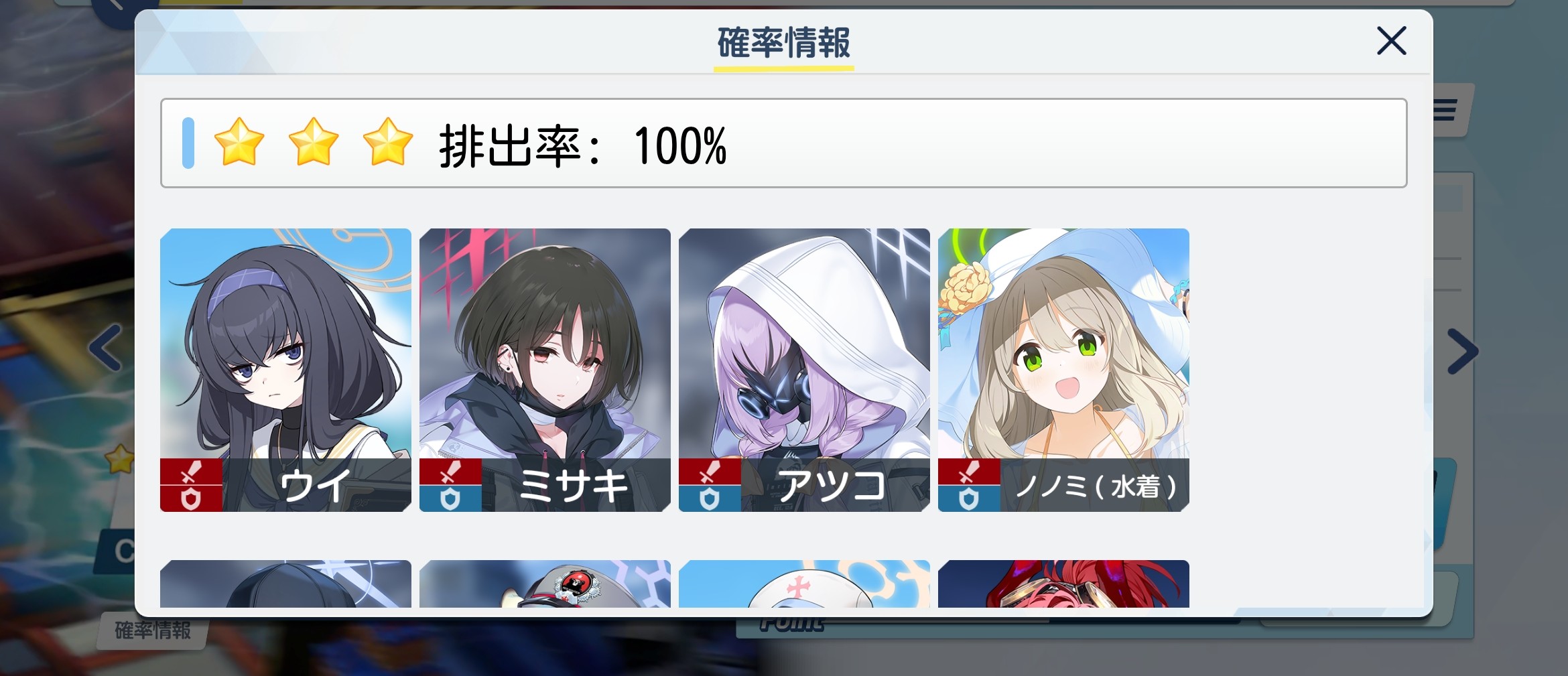Select the ミサキ character card
The image size is (1568, 676).
[545, 370]
